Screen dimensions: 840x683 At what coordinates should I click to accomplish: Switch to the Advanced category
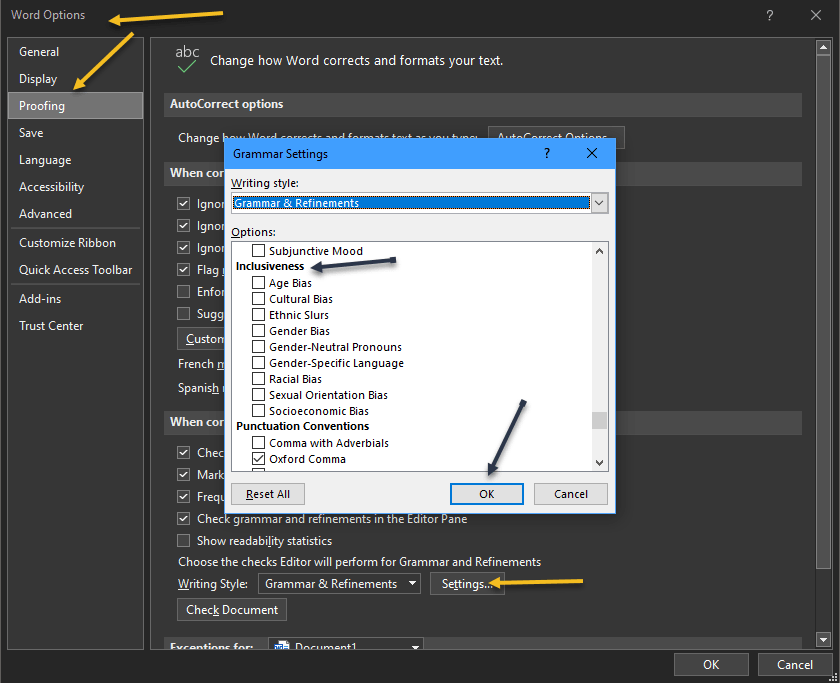pos(45,214)
